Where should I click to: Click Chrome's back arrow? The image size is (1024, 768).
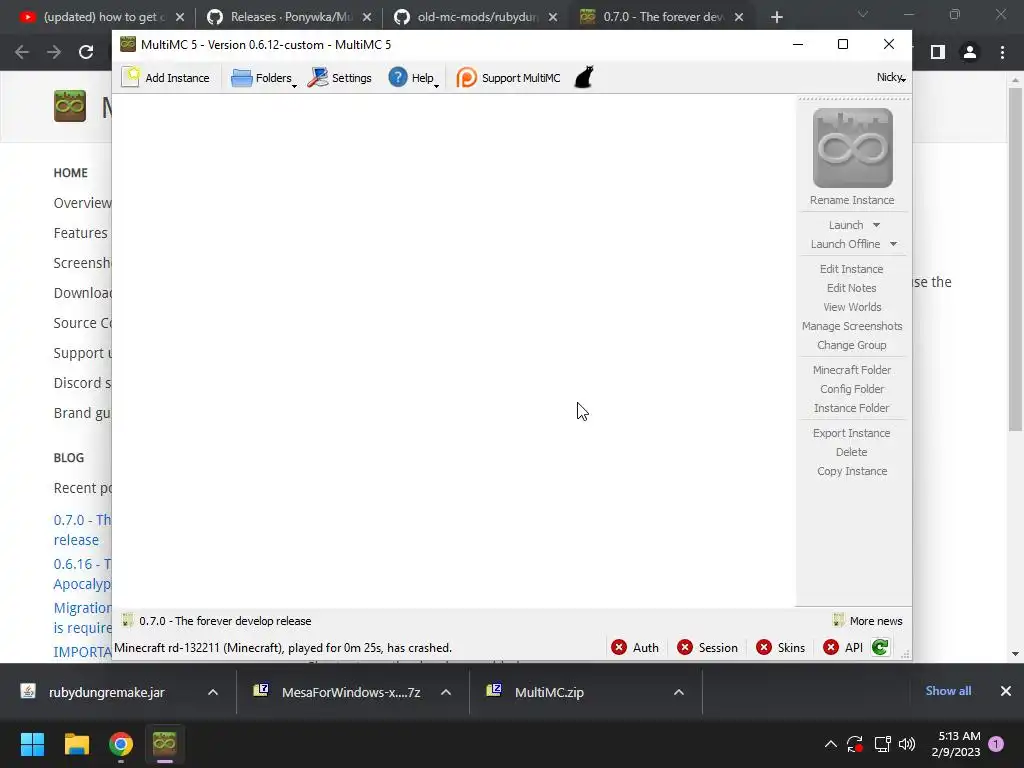click(22, 52)
